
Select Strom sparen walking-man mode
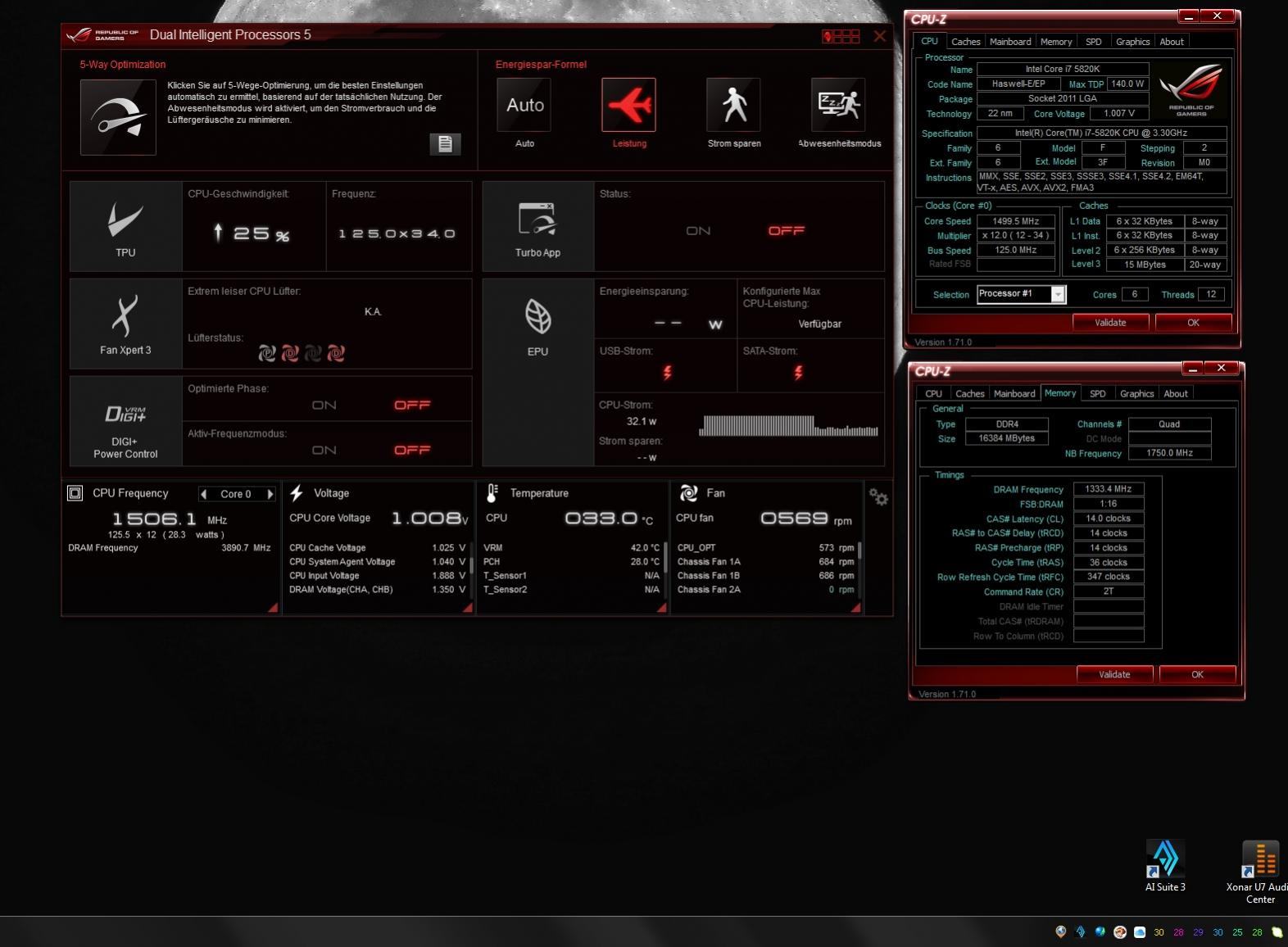pyautogui.click(x=734, y=105)
